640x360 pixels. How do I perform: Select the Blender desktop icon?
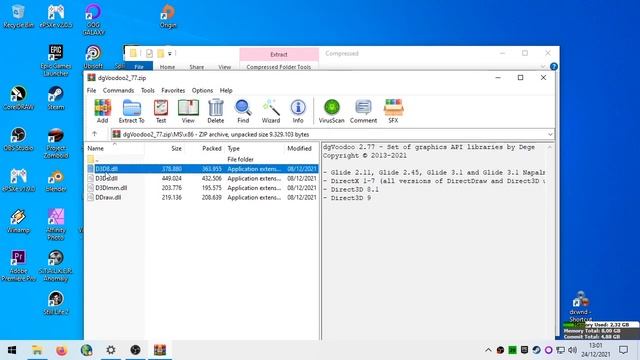click(x=56, y=180)
